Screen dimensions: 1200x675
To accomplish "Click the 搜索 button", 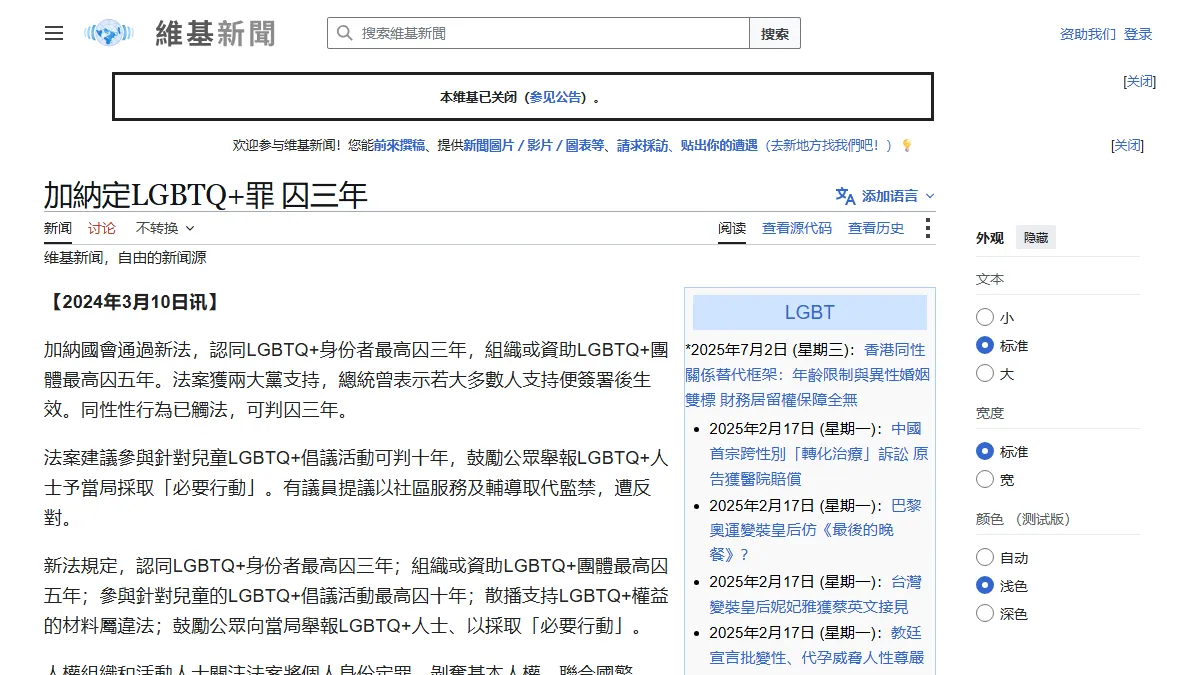I will point(775,33).
